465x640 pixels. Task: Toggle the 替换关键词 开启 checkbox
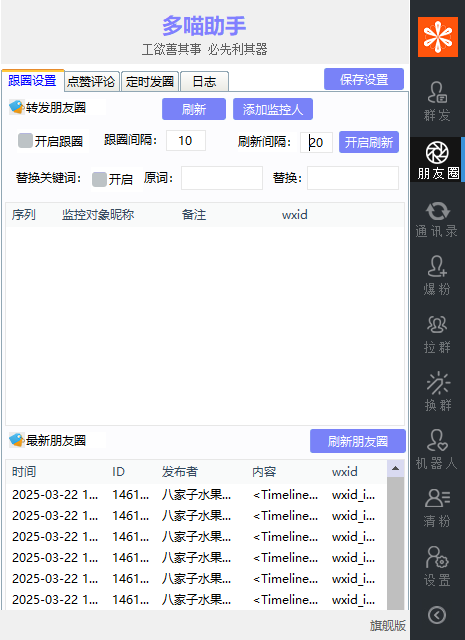click(99, 179)
